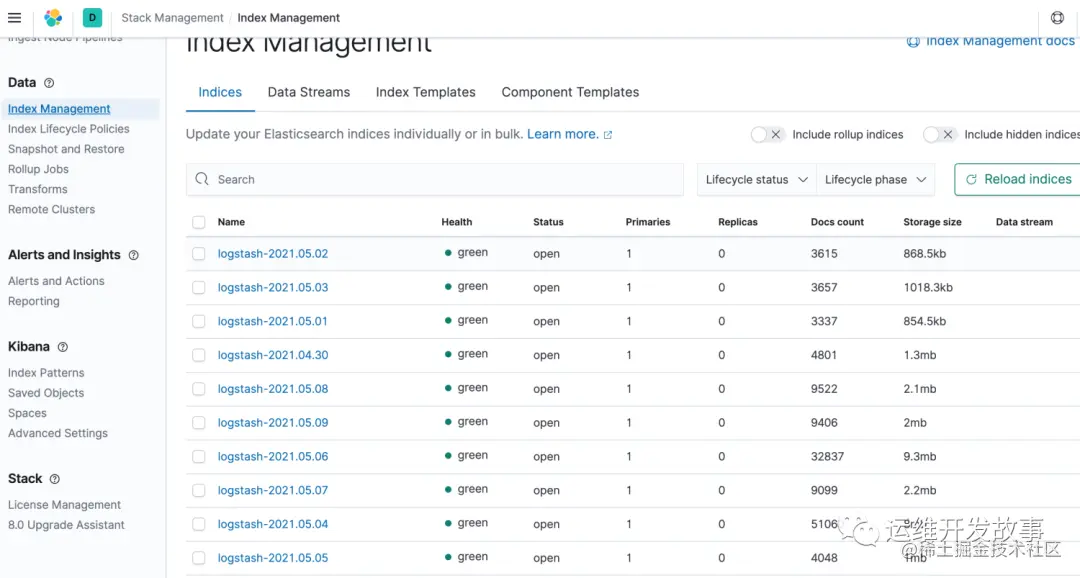
Task: Click the help icon beside Data heading
Action: point(49,83)
